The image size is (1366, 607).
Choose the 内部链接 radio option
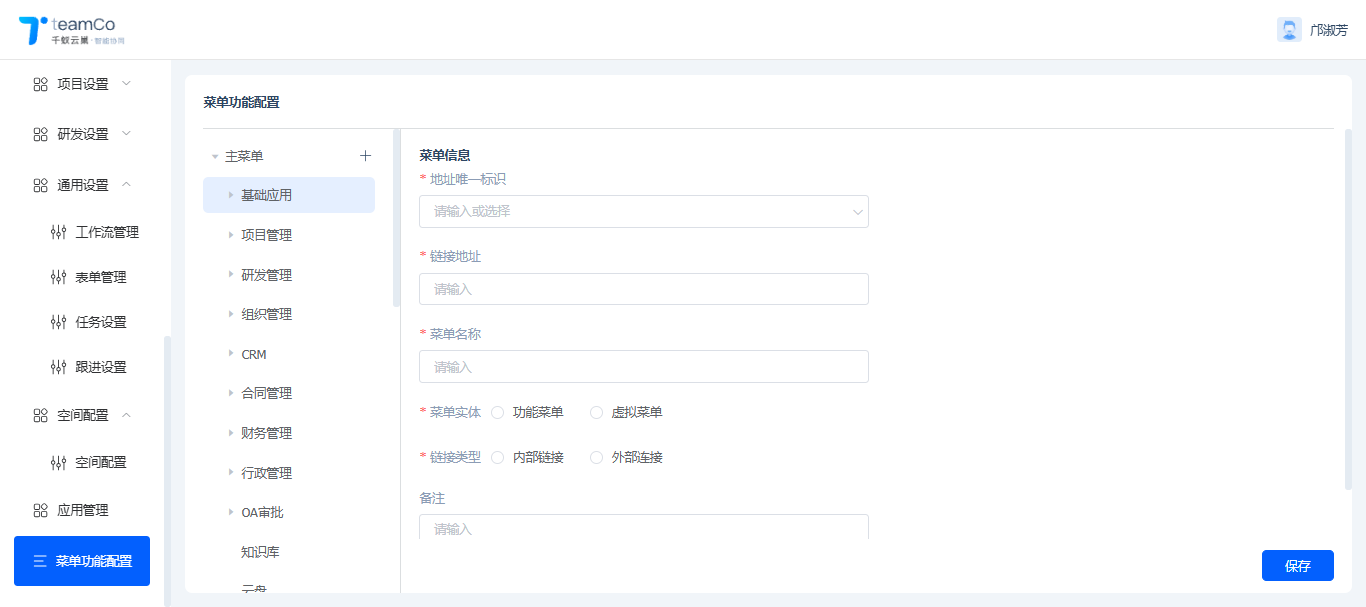click(498, 457)
